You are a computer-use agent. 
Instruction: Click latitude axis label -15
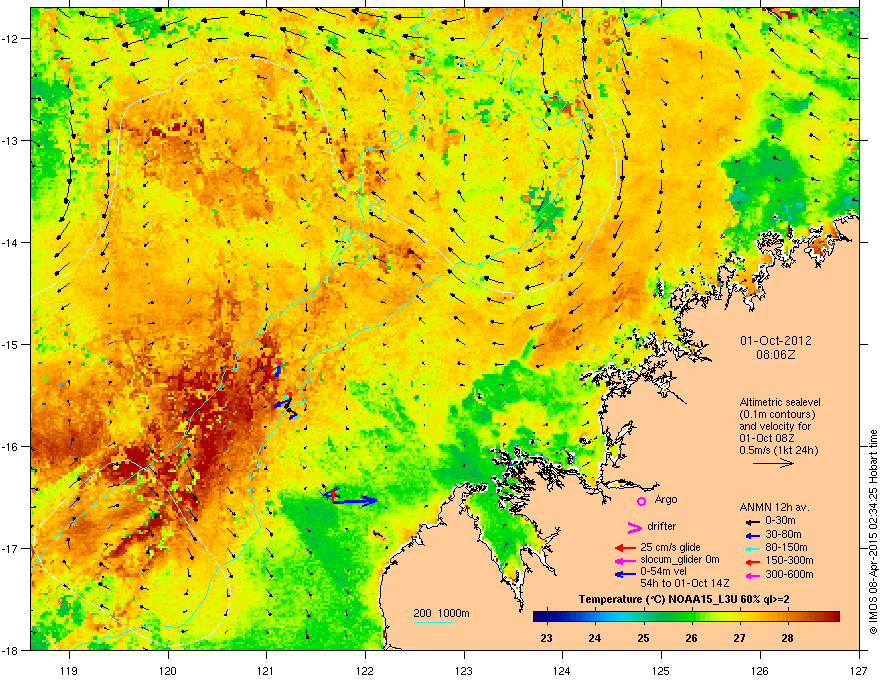click(11, 344)
